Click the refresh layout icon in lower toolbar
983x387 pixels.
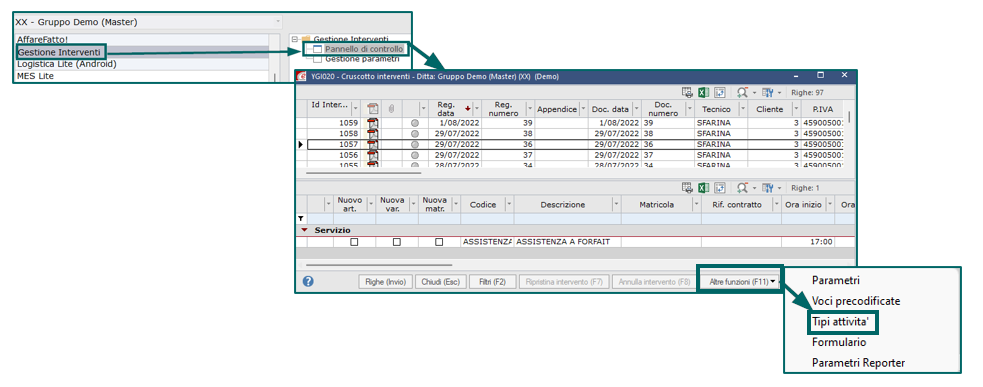[720, 188]
